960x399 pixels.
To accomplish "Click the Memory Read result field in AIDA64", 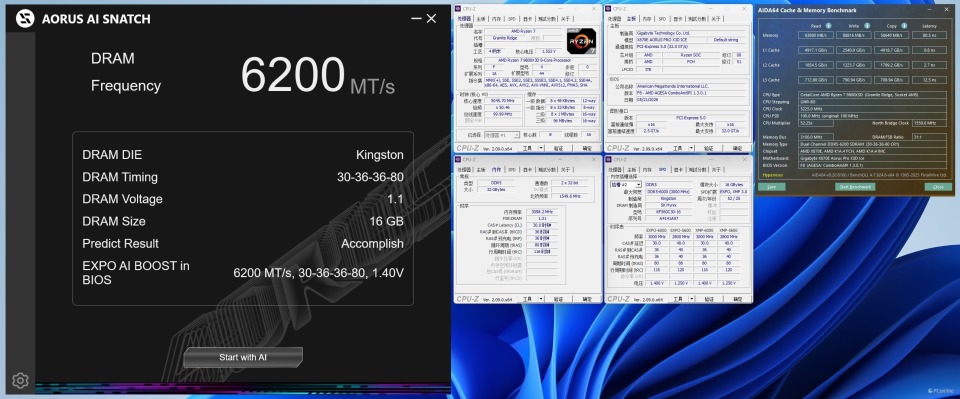I will pos(816,35).
